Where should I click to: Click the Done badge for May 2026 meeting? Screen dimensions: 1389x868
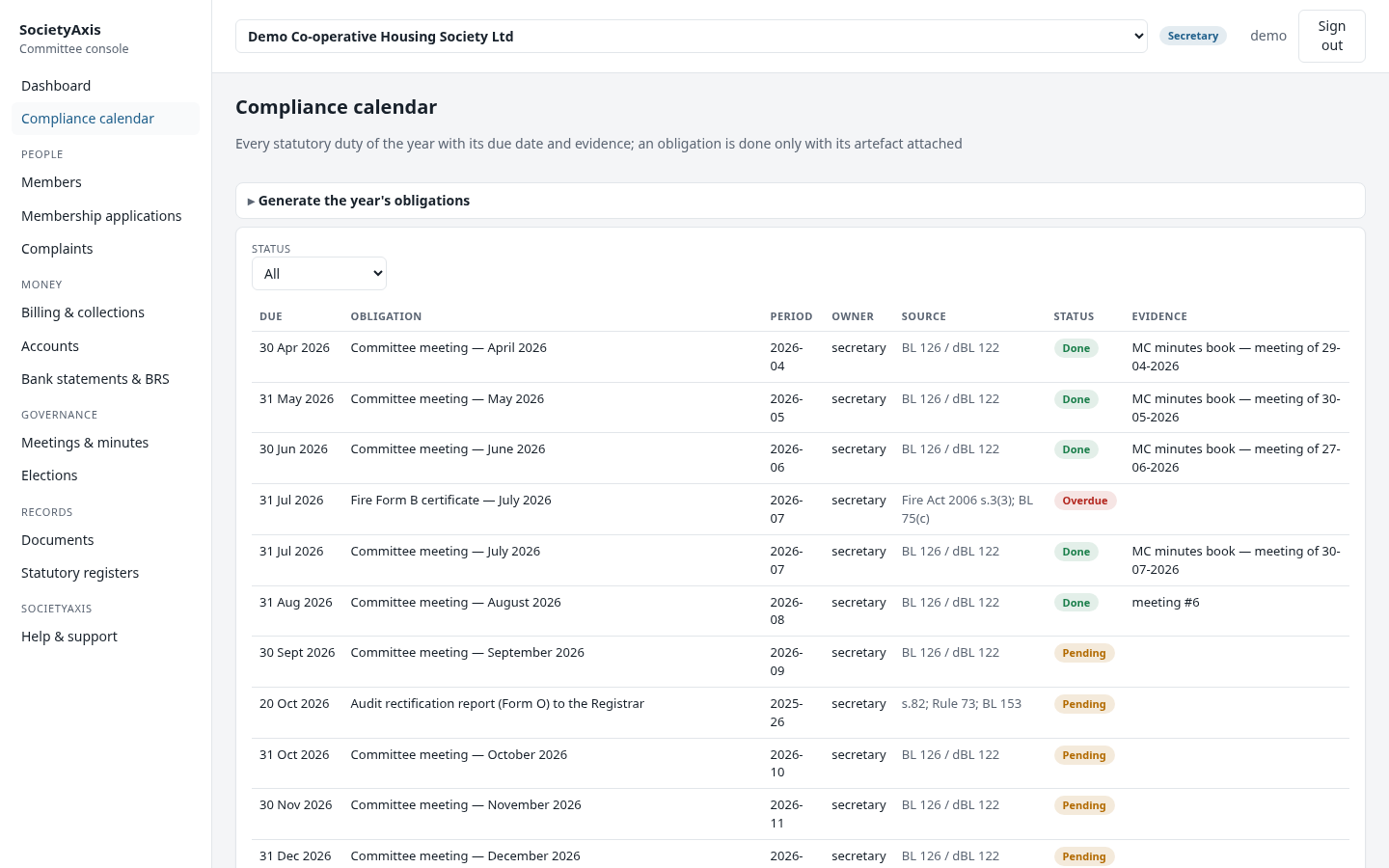[x=1076, y=399]
